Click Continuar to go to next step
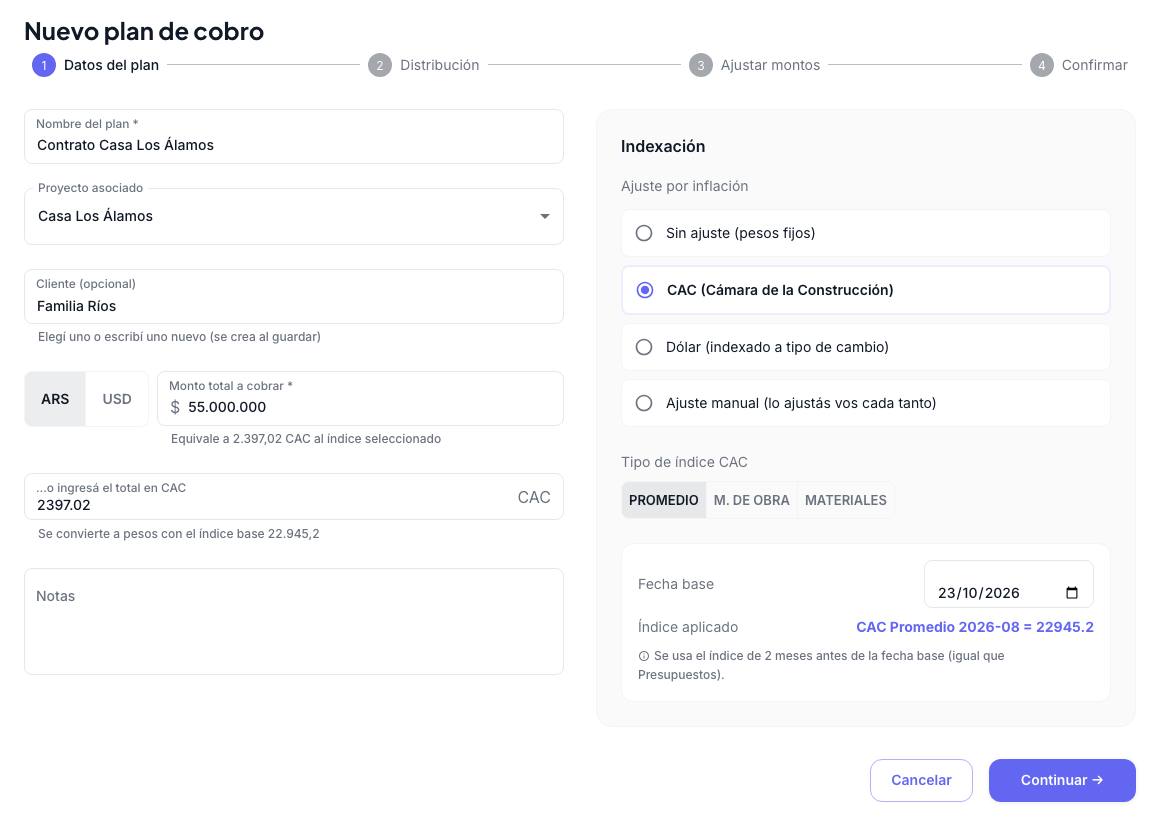1160x820 pixels. (x=1062, y=780)
